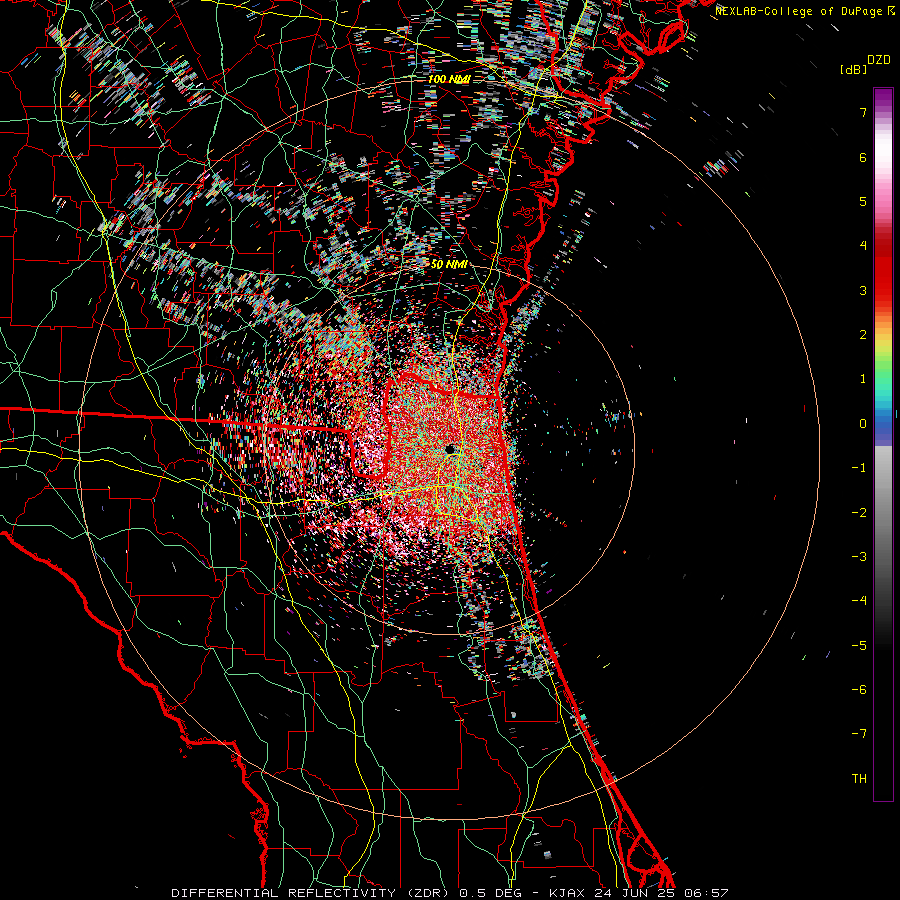Screen dimensions: 900x900
Task: Click the KJAX station identifier
Action: (x=568, y=893)
